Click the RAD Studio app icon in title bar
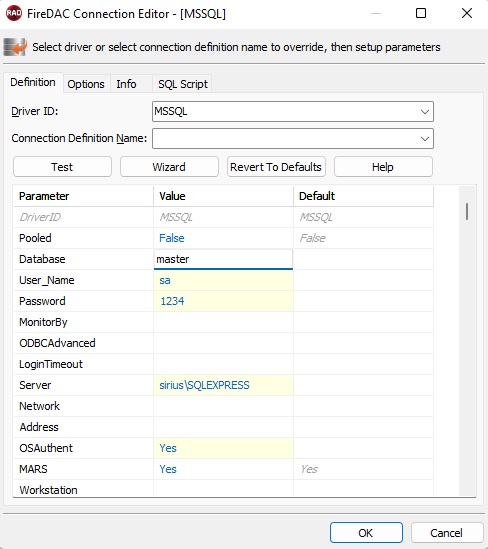488x549 pixels. pos(14,13)
